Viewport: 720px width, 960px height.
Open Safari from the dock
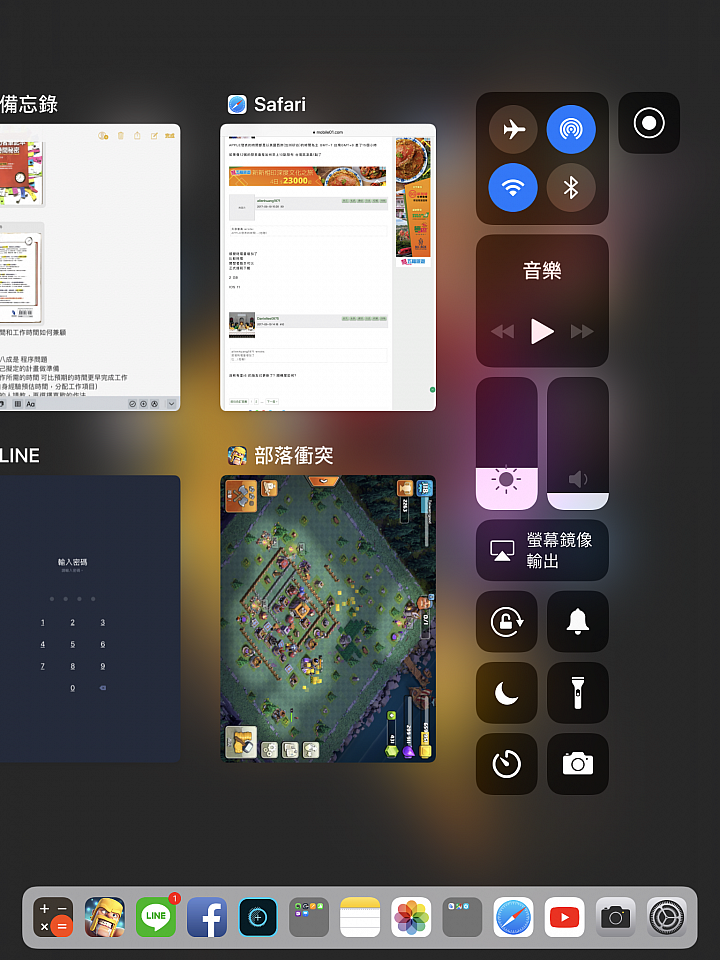pyautogui.click(x=514, y=917)
